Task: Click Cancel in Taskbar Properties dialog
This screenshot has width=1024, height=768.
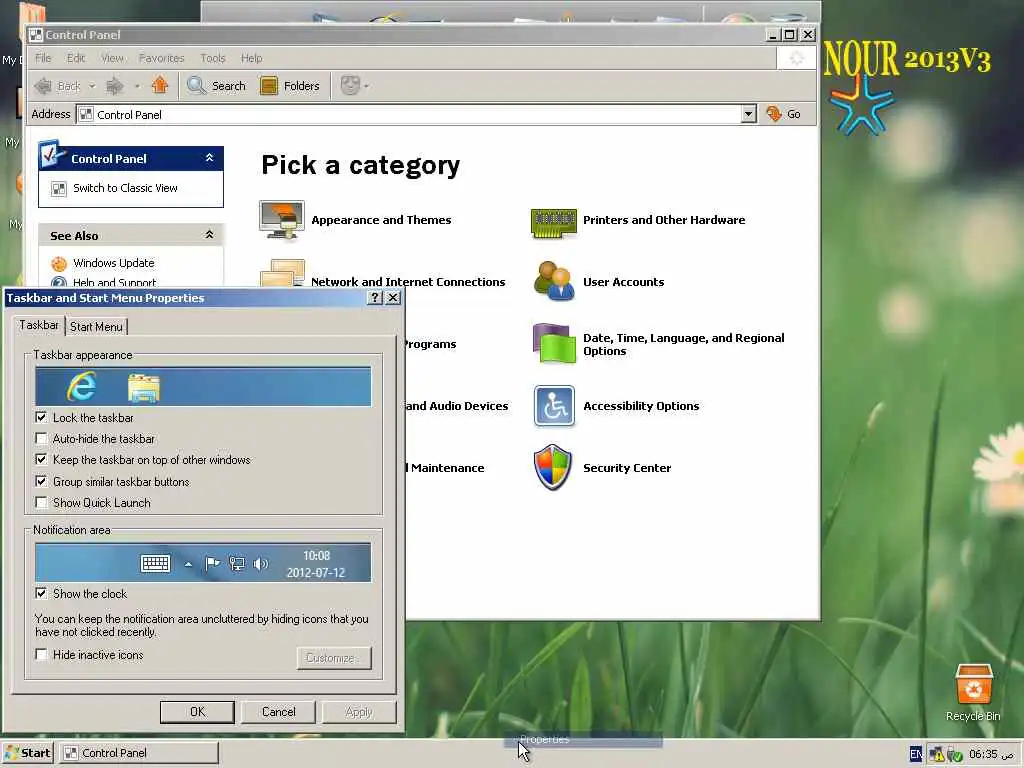Action: click(x=278, y=712)
